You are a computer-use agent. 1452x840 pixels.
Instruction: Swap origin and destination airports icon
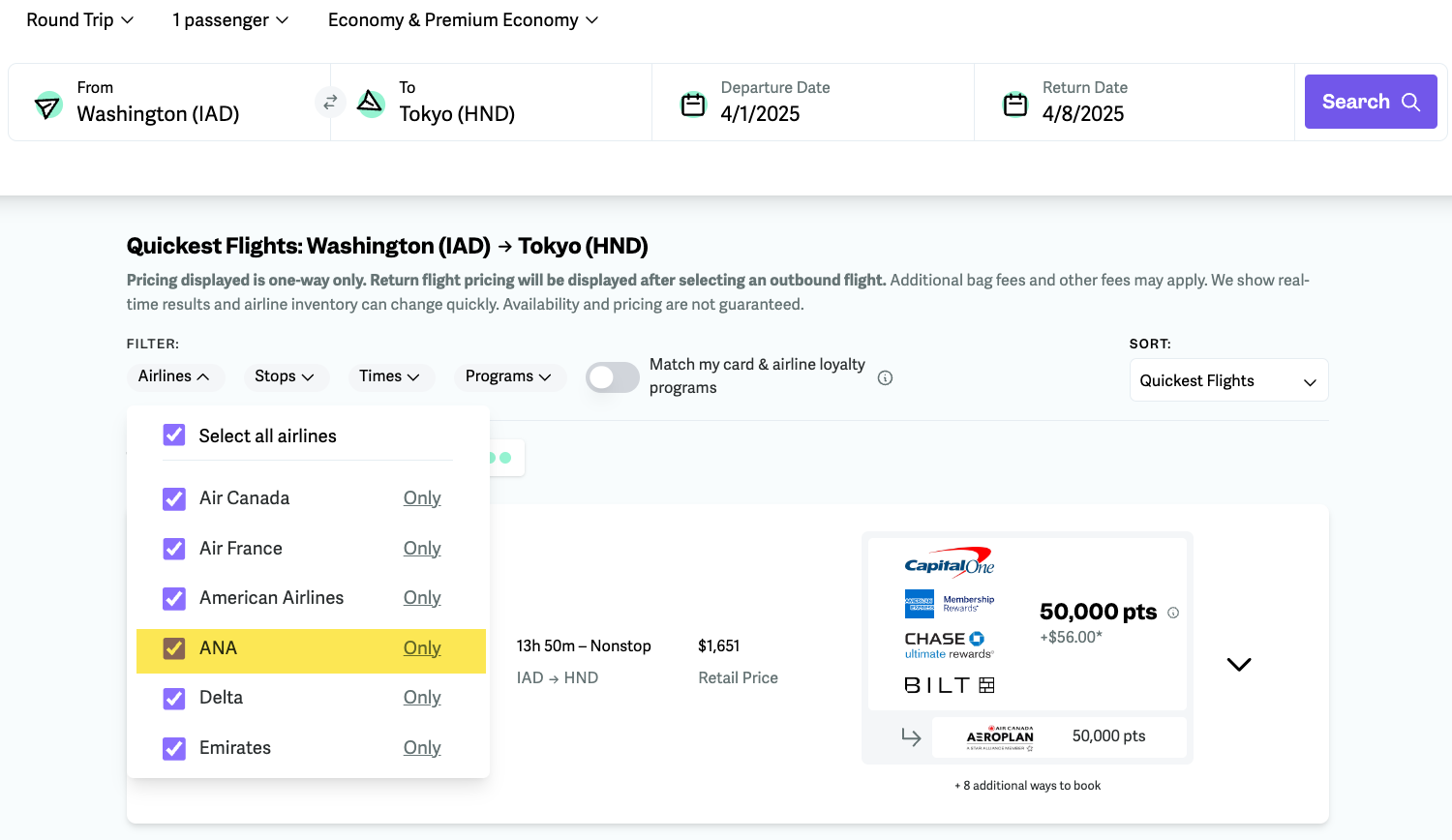coord(330,102)
